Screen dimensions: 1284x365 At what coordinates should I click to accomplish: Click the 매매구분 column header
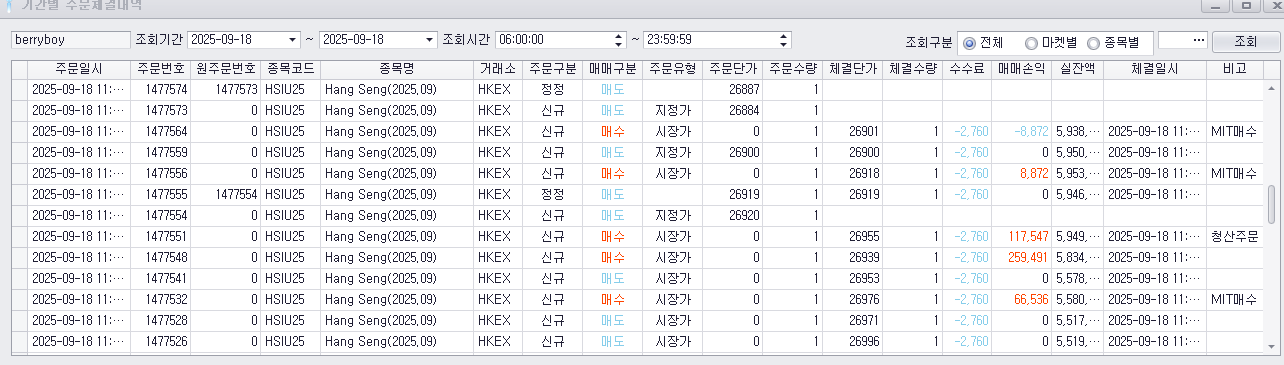tap(613, 69)
